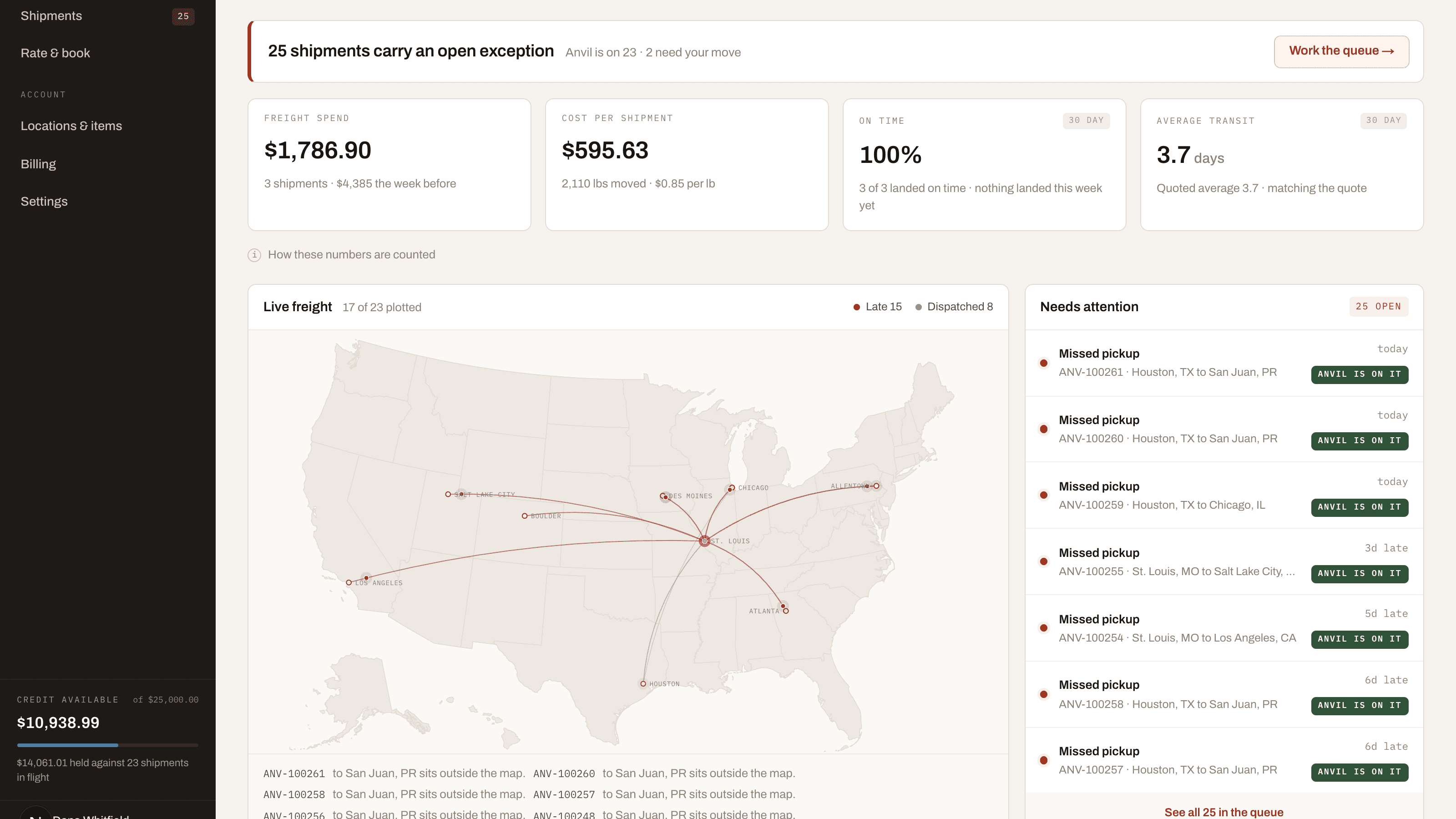Image resolution: width=1456 pixels, height=819 pixels.
Task: Click red status dot for ANV-100254
Action: pos(1044,628)
